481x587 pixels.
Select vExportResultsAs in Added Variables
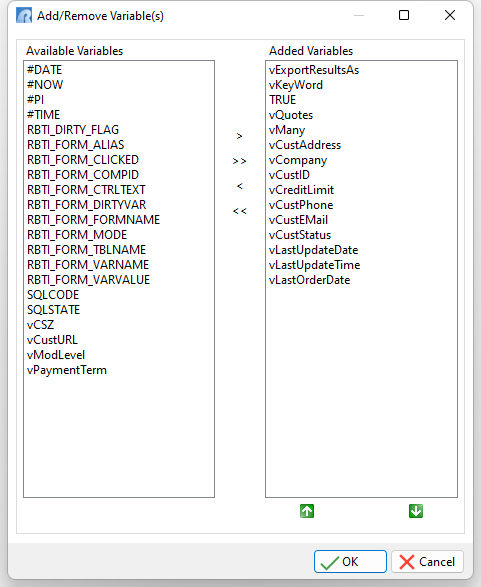click(x=314, y=70)
